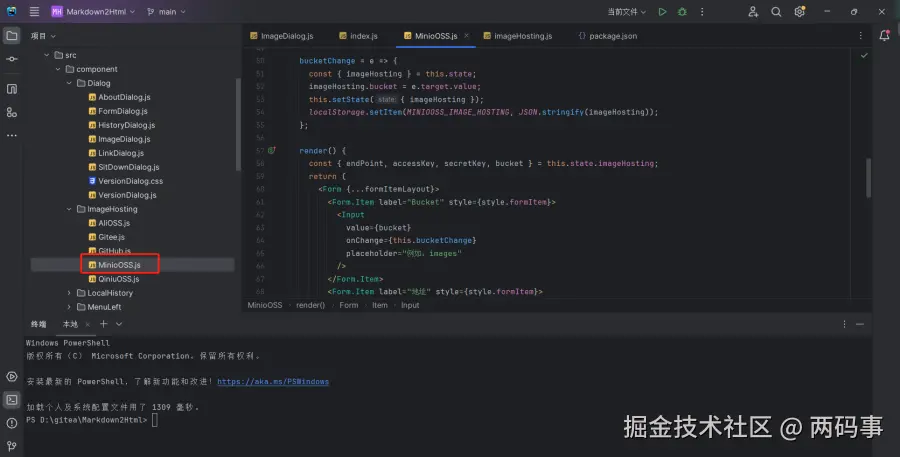The width and height of the screenshot is (900, 457).
Task: Open the aka.ms/PSWindows link
Action: [x=273, y=381]
